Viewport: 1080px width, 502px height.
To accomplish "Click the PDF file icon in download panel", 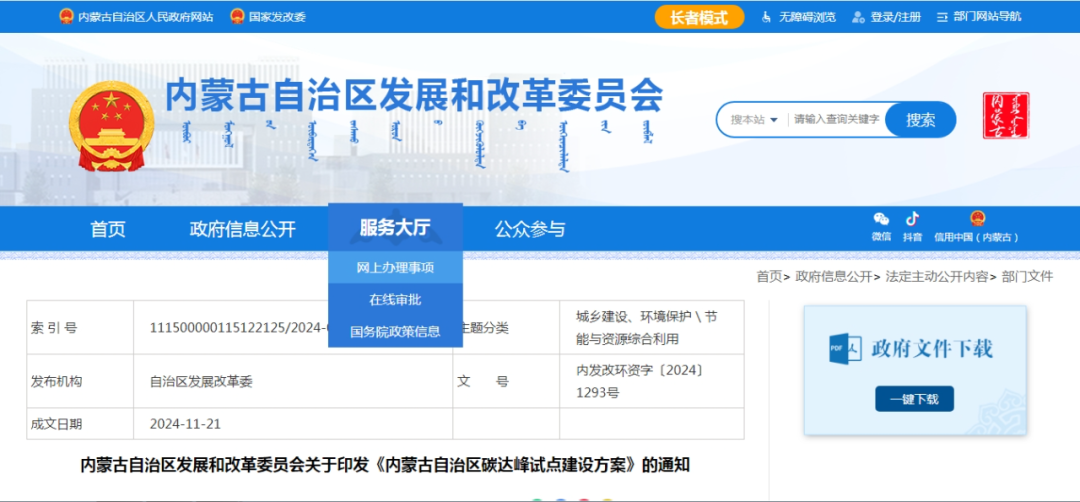I will [845, 347].
